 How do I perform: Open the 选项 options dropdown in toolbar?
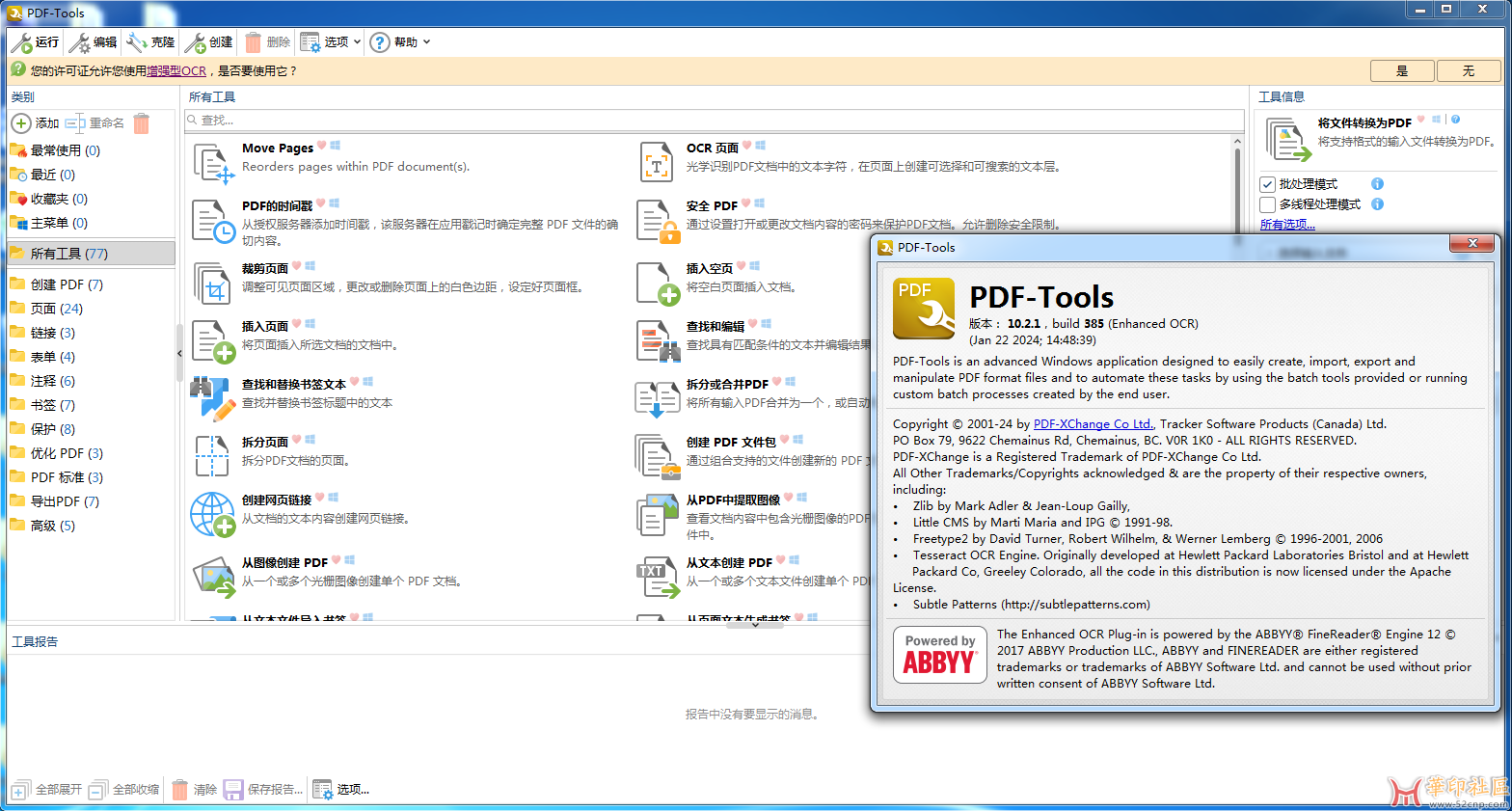click(331, 42)
